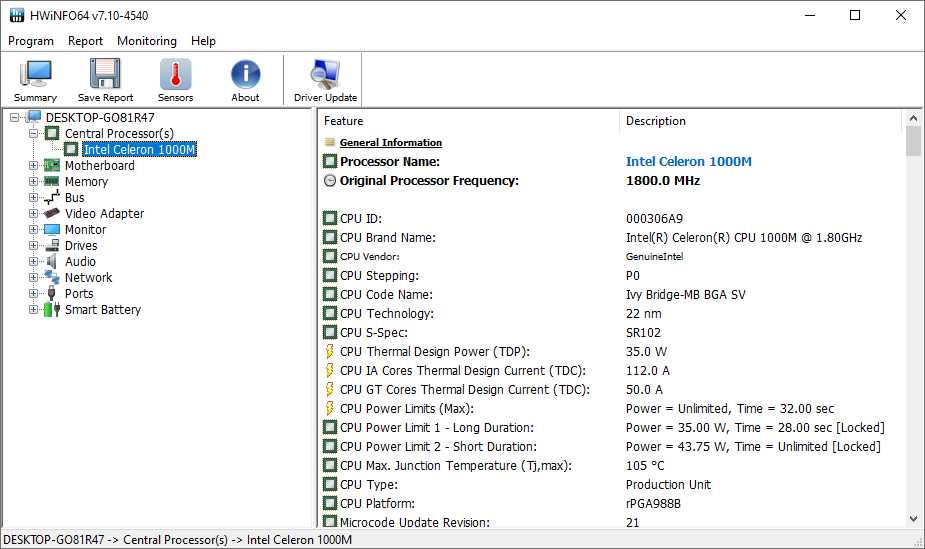Click the clock icon beside Original Processor Frequency

coord(330,180)
